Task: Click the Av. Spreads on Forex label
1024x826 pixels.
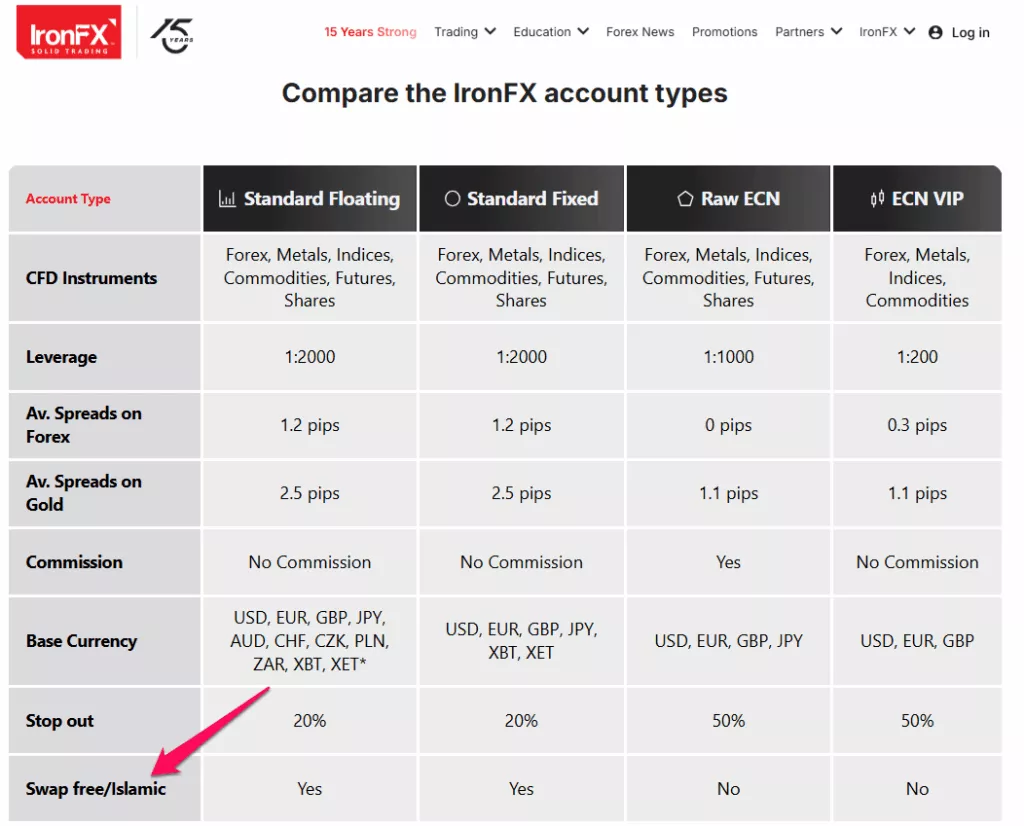Action: [x=84, y=425]
